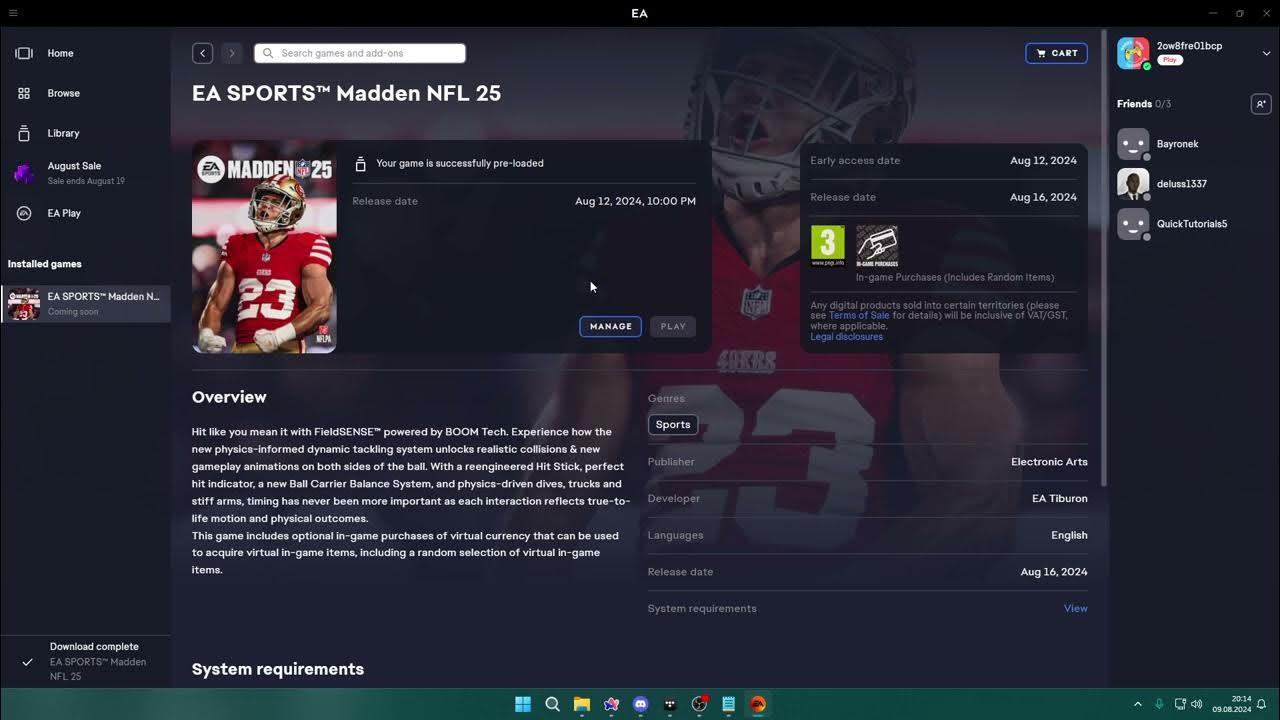Click the microphone tray icon
The width and height of the screenshot is (1280, 720).
(x=1159, y=704)
